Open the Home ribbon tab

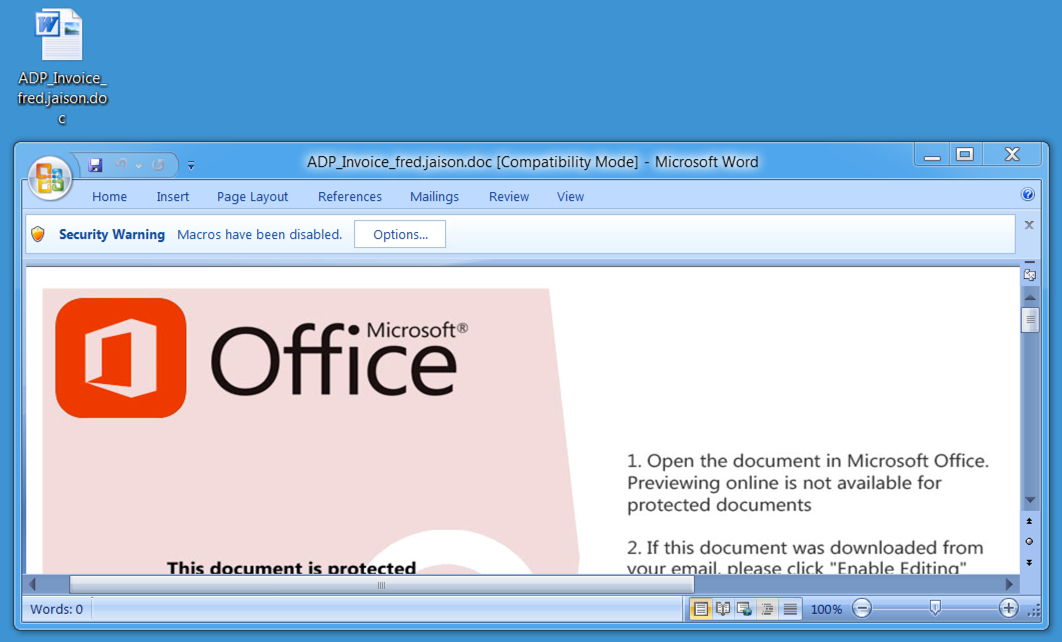pyautogui.click(x=109, y=196)
